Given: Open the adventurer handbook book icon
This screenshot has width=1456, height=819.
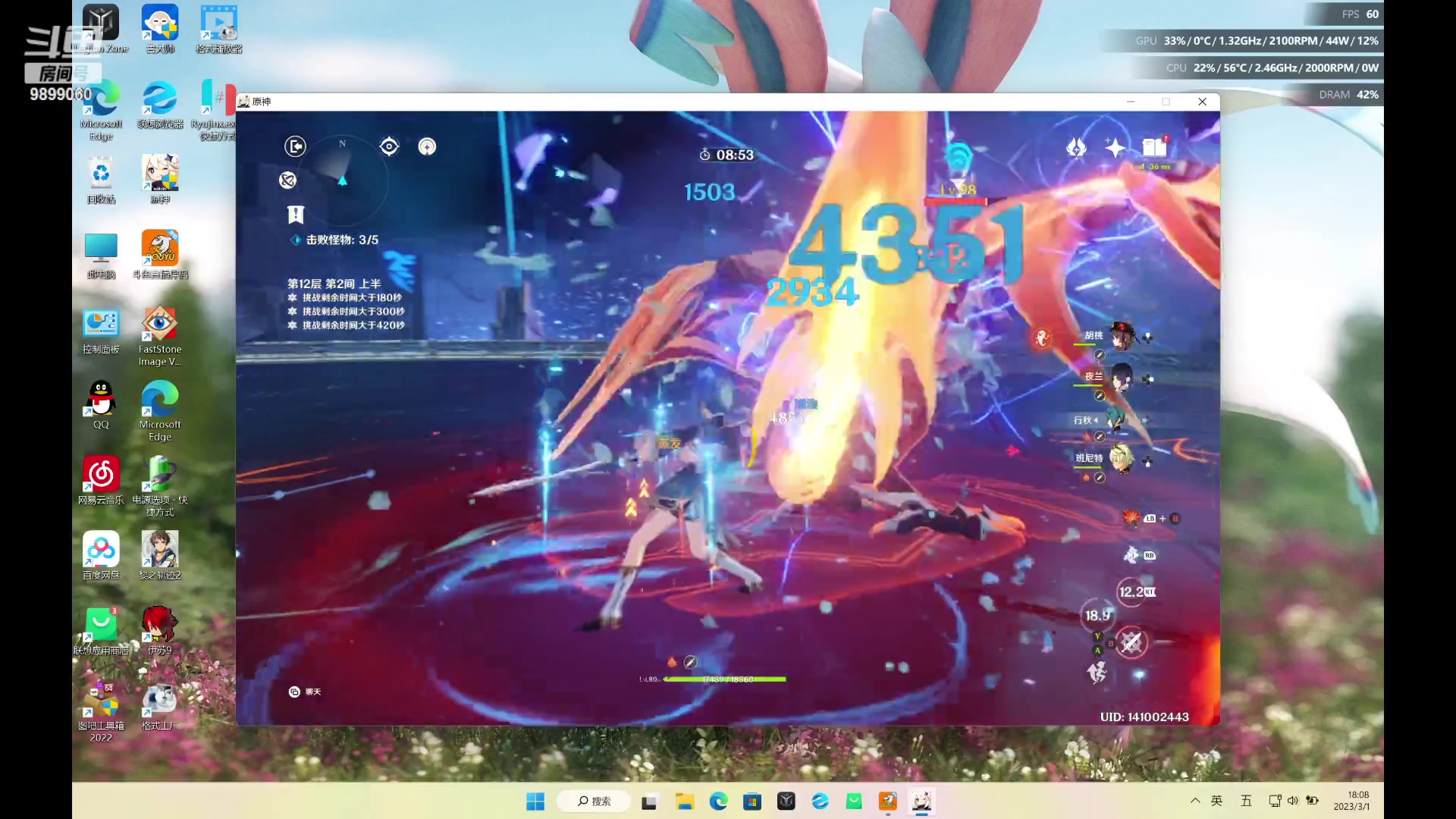Looking at the screenshot, I should tap(1154, 147).
